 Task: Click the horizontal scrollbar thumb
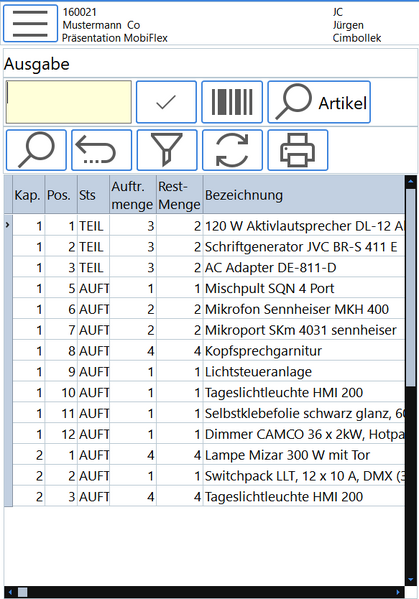[23, 592]
